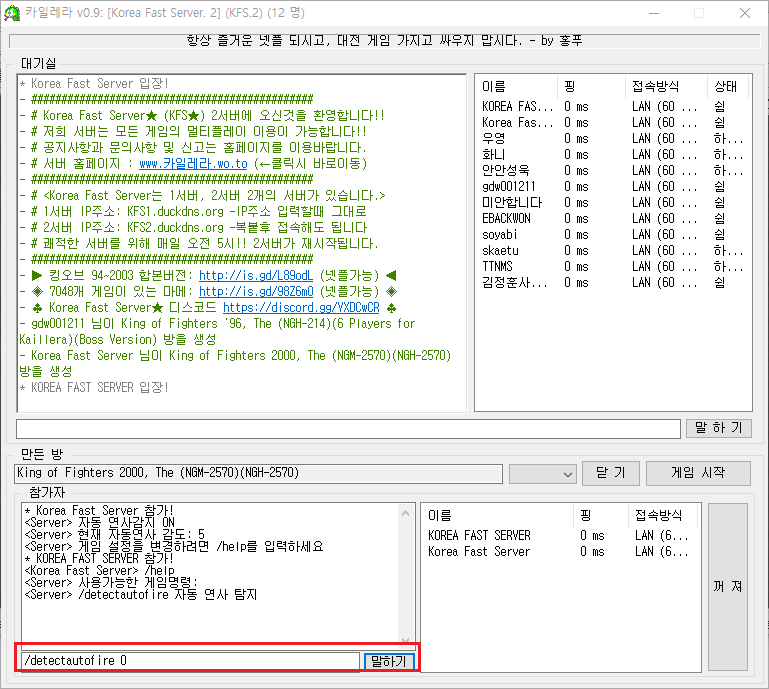Minimize the Kaillera window
Screen dimensions: 769x689
click(654, 13)
